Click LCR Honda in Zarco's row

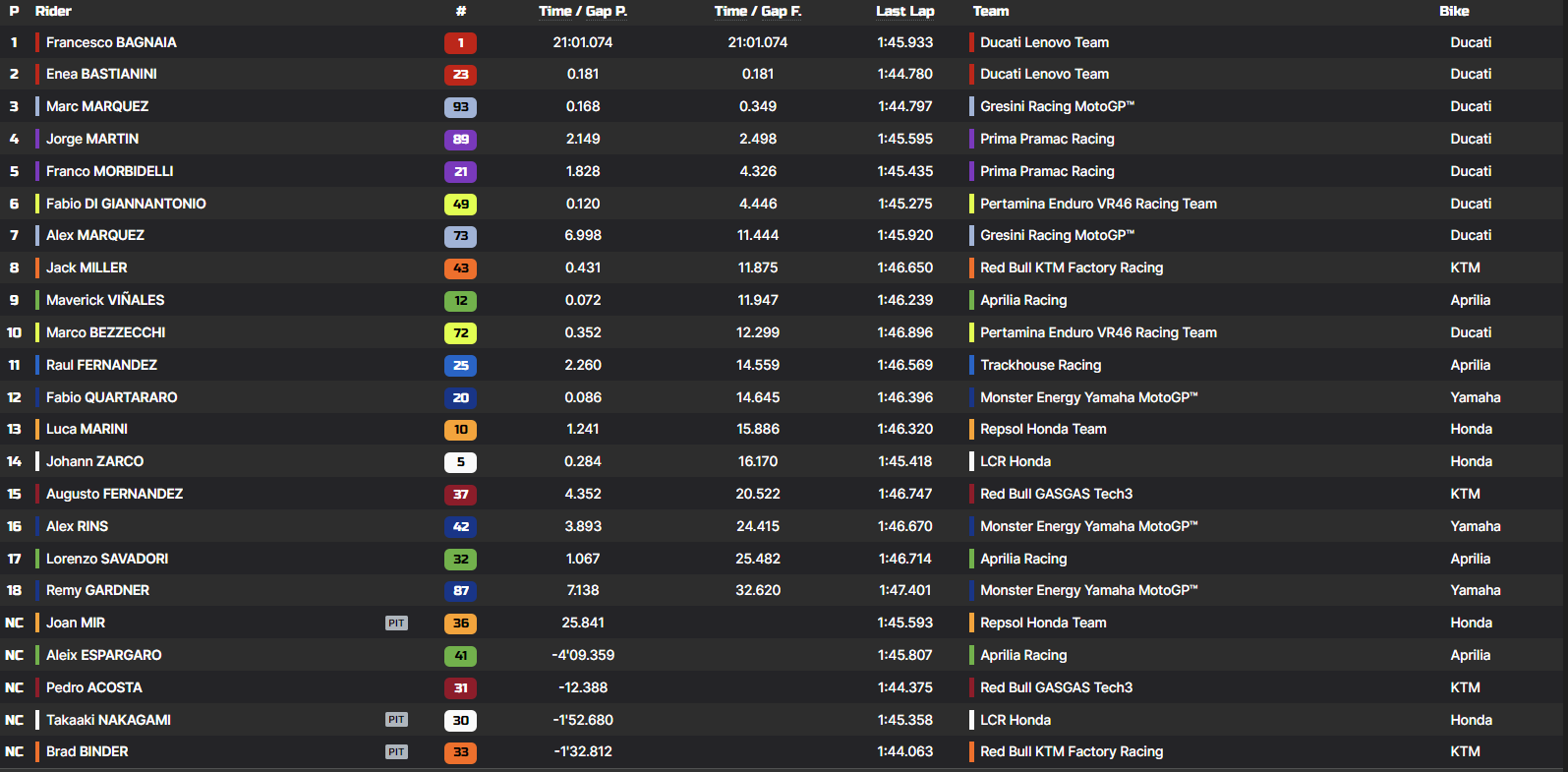[x=1016, y=461]
